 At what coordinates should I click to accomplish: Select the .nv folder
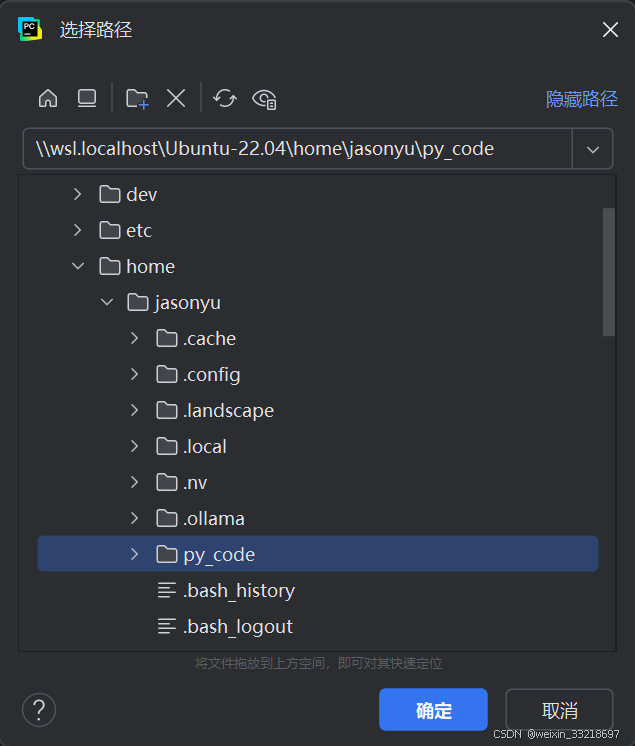coord(318,482)
